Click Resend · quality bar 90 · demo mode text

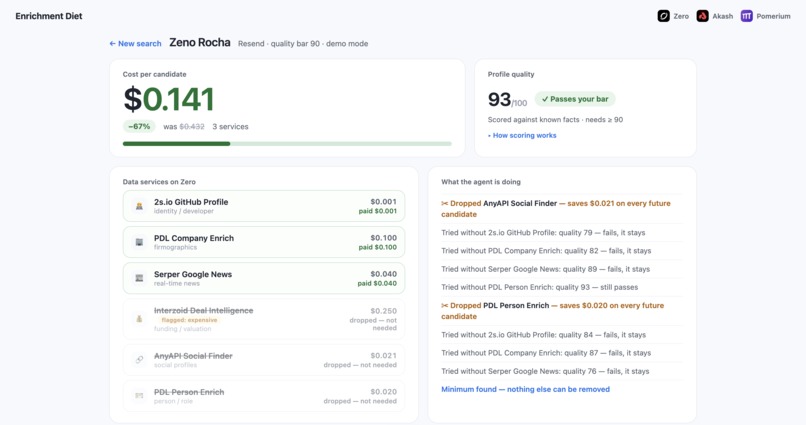pos(303,44)
